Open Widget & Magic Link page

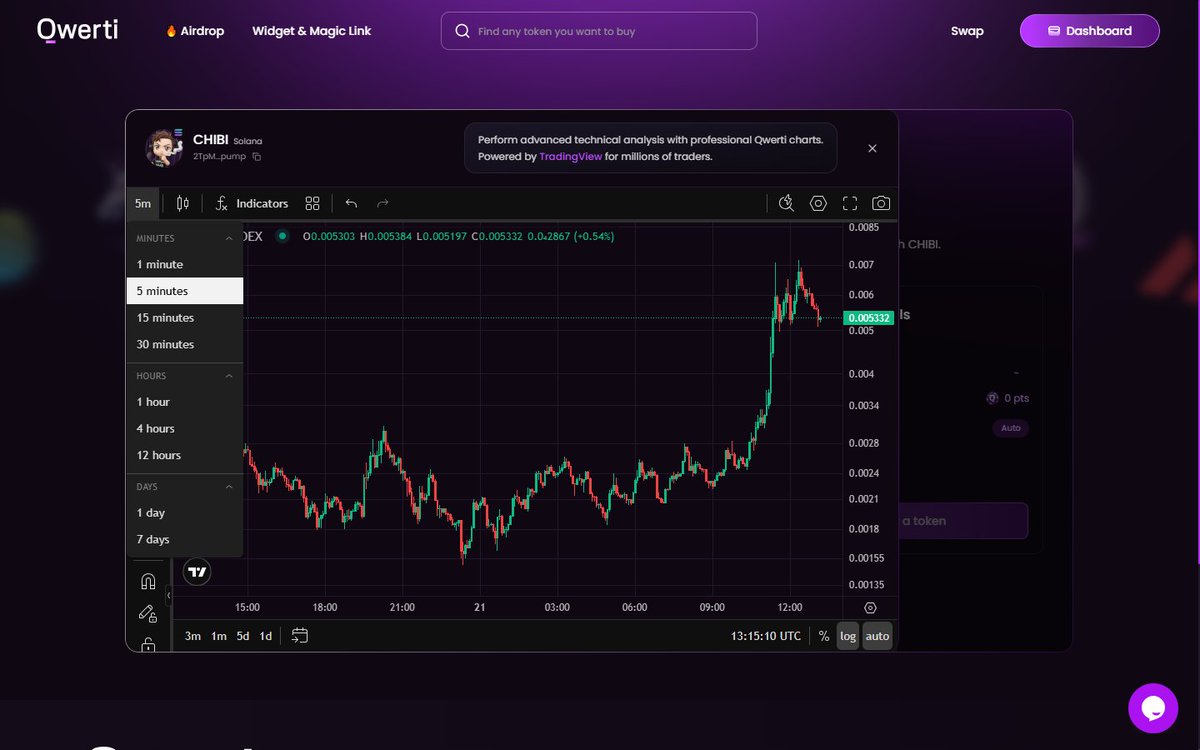[311, 31]
